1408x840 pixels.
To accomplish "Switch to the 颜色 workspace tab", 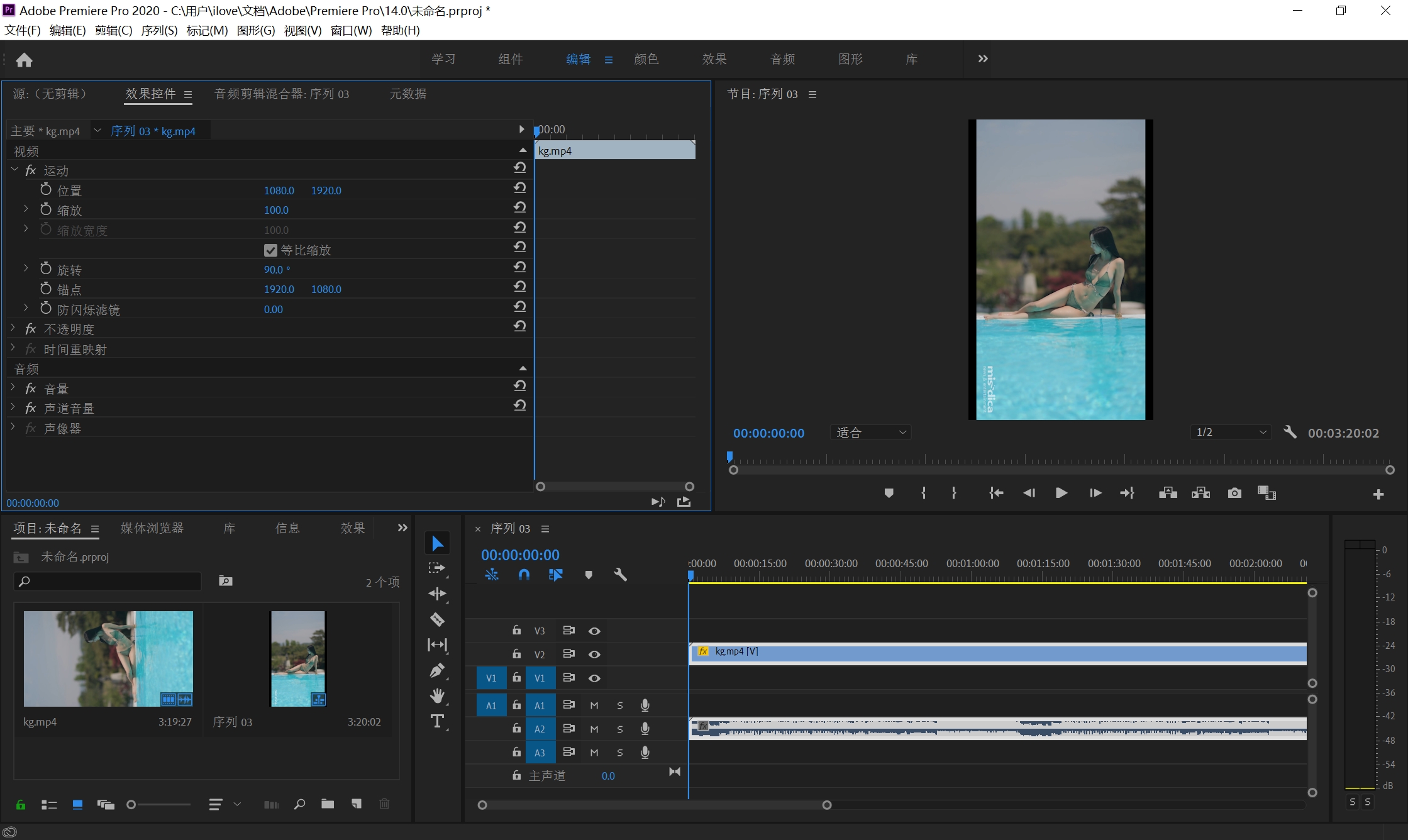I will 646,59.
